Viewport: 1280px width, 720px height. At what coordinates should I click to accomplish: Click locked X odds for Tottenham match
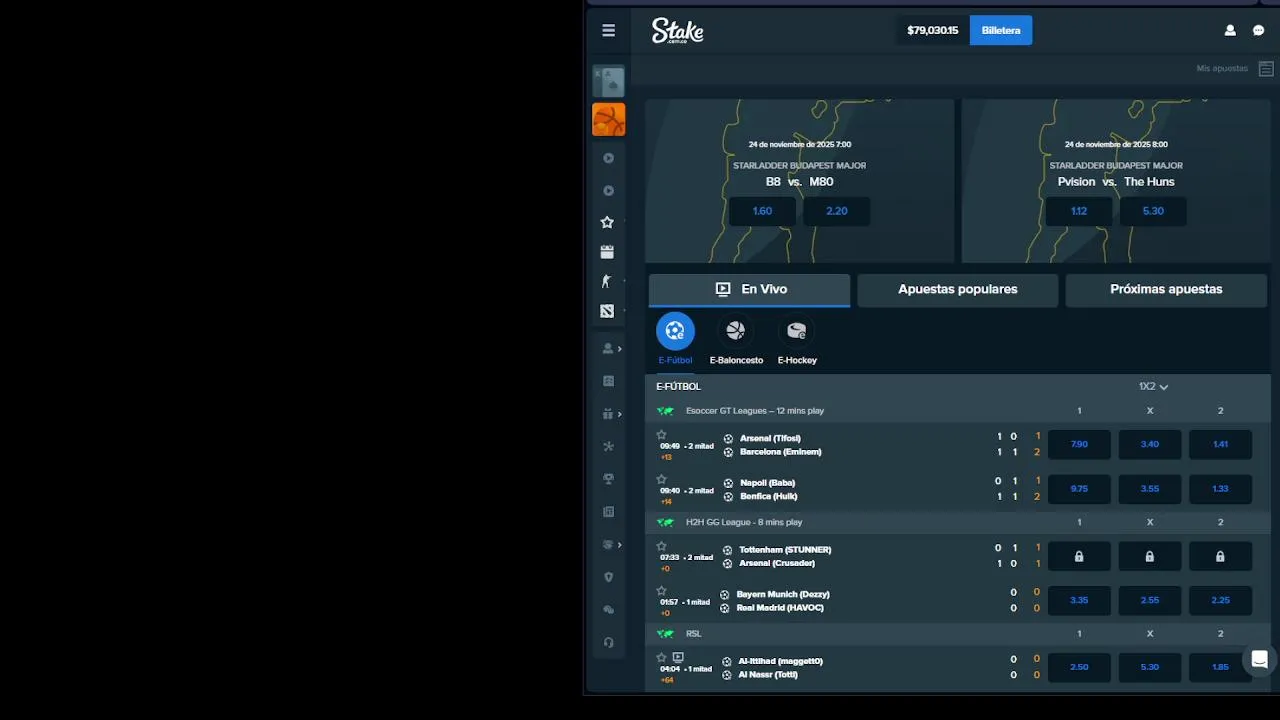[1150, 556]
